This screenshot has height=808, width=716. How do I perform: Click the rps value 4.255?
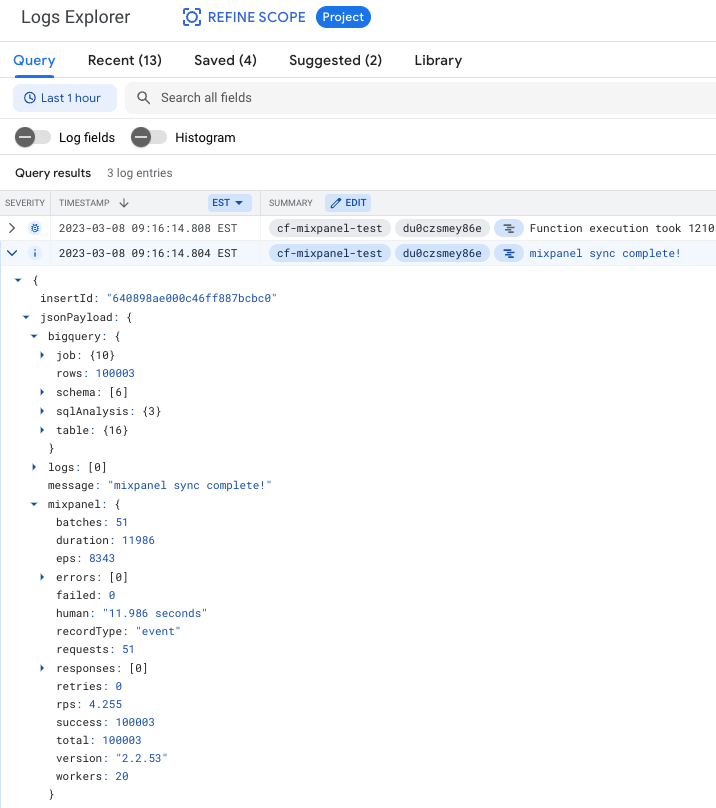point(105,704)
